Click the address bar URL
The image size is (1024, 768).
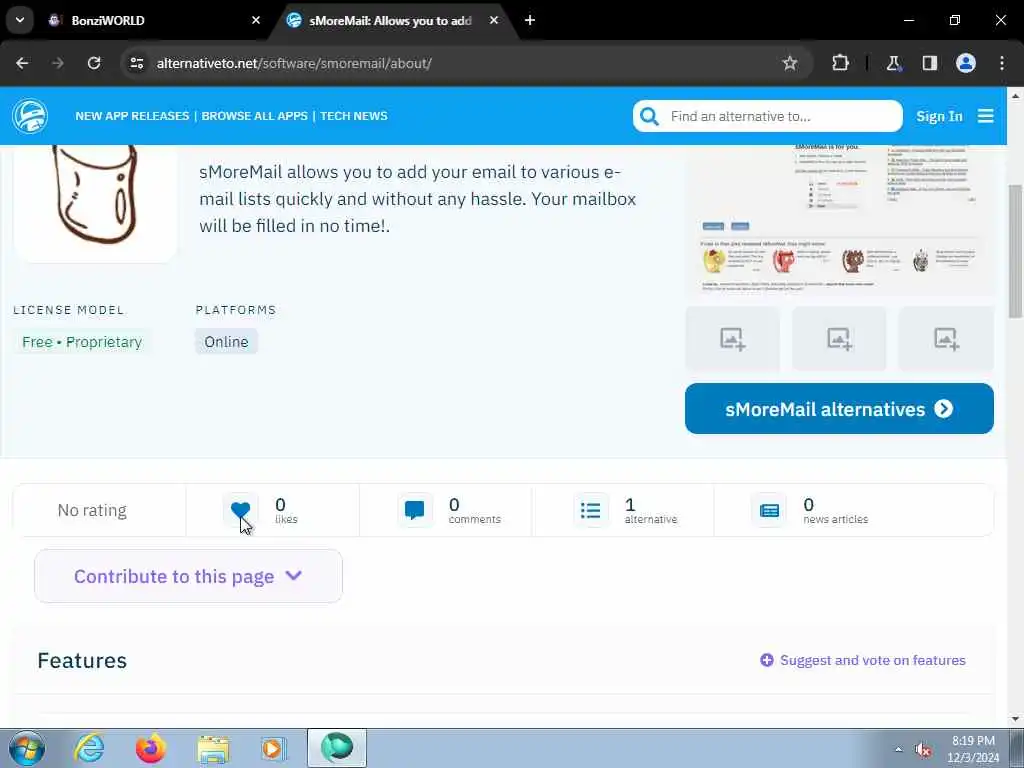[294, 63]
